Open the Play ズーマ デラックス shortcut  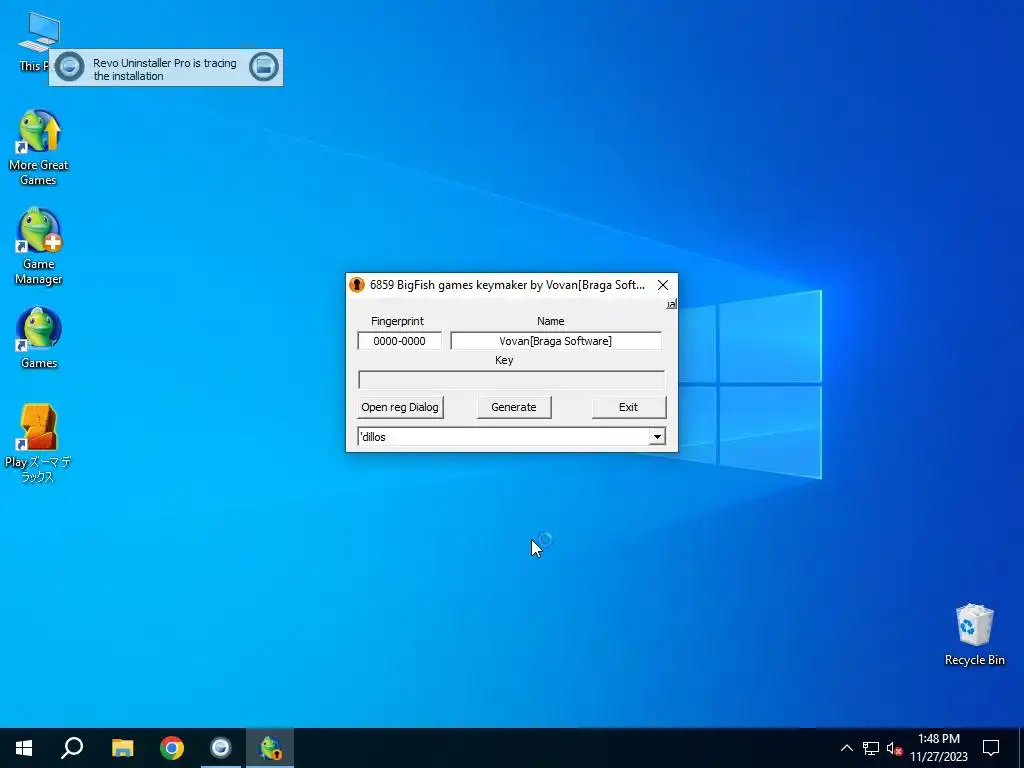click(38, 443)
